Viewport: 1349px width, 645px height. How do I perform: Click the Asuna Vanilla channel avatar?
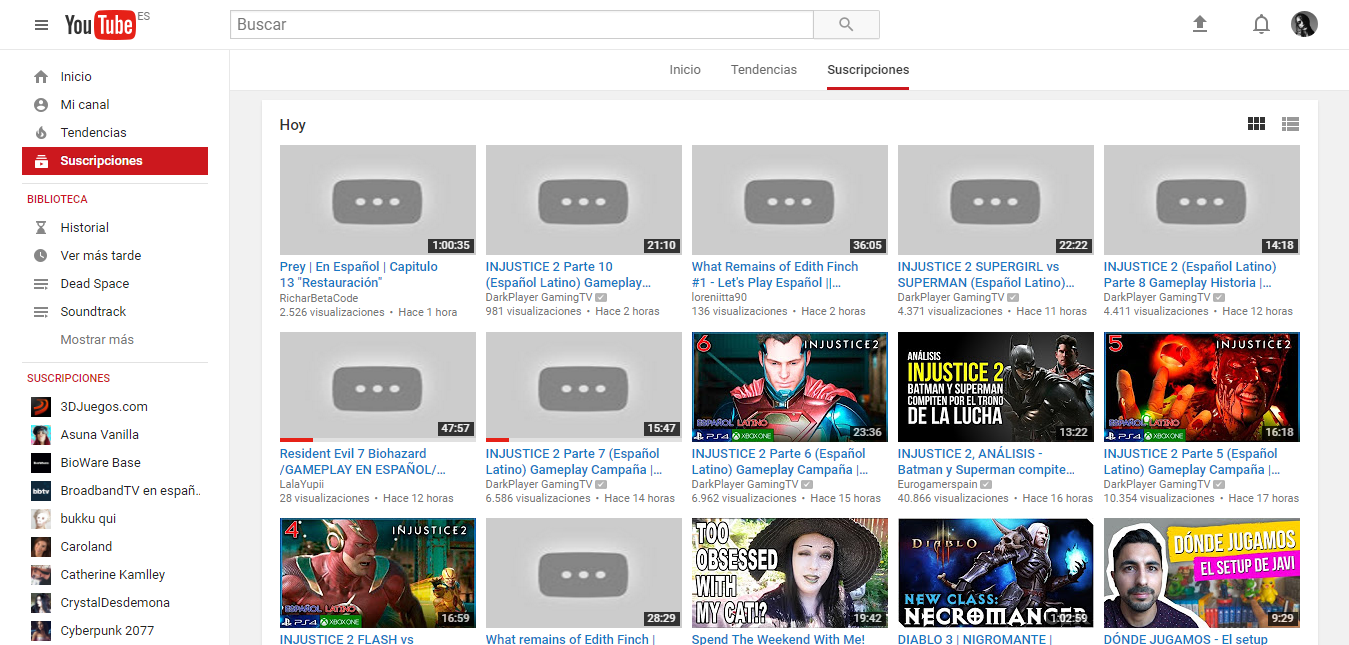41,435
